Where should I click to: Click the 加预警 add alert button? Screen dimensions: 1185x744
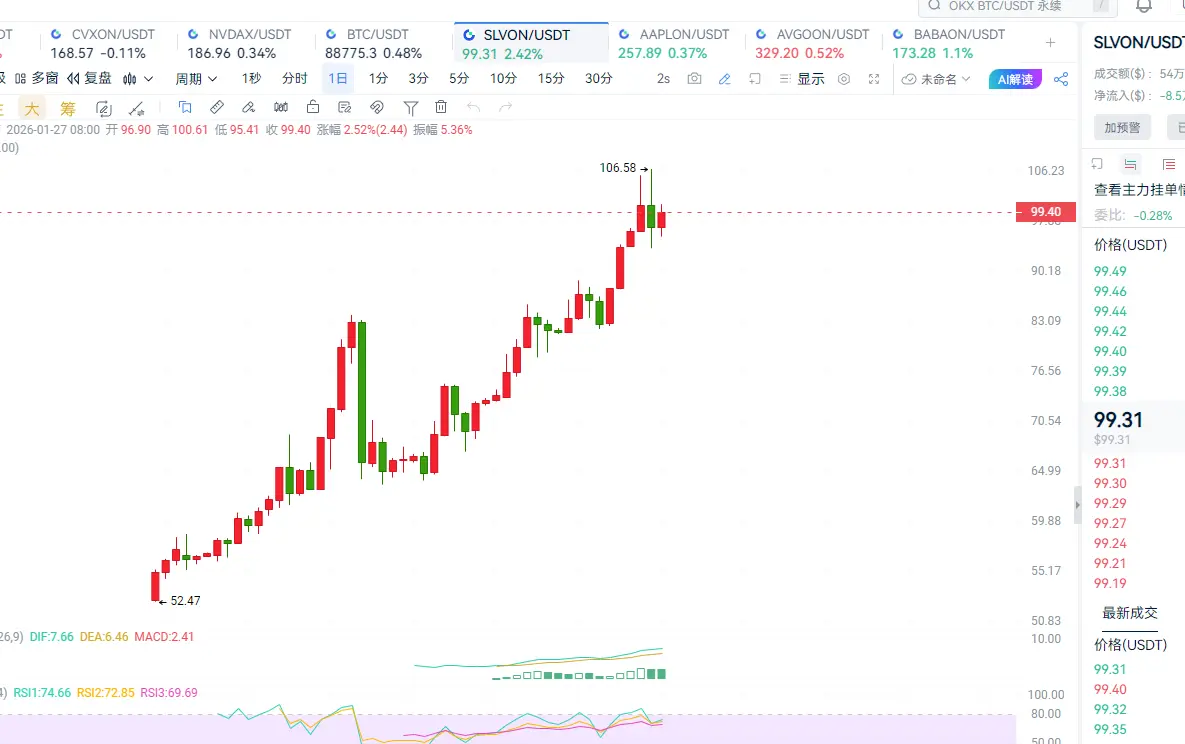1122,128
